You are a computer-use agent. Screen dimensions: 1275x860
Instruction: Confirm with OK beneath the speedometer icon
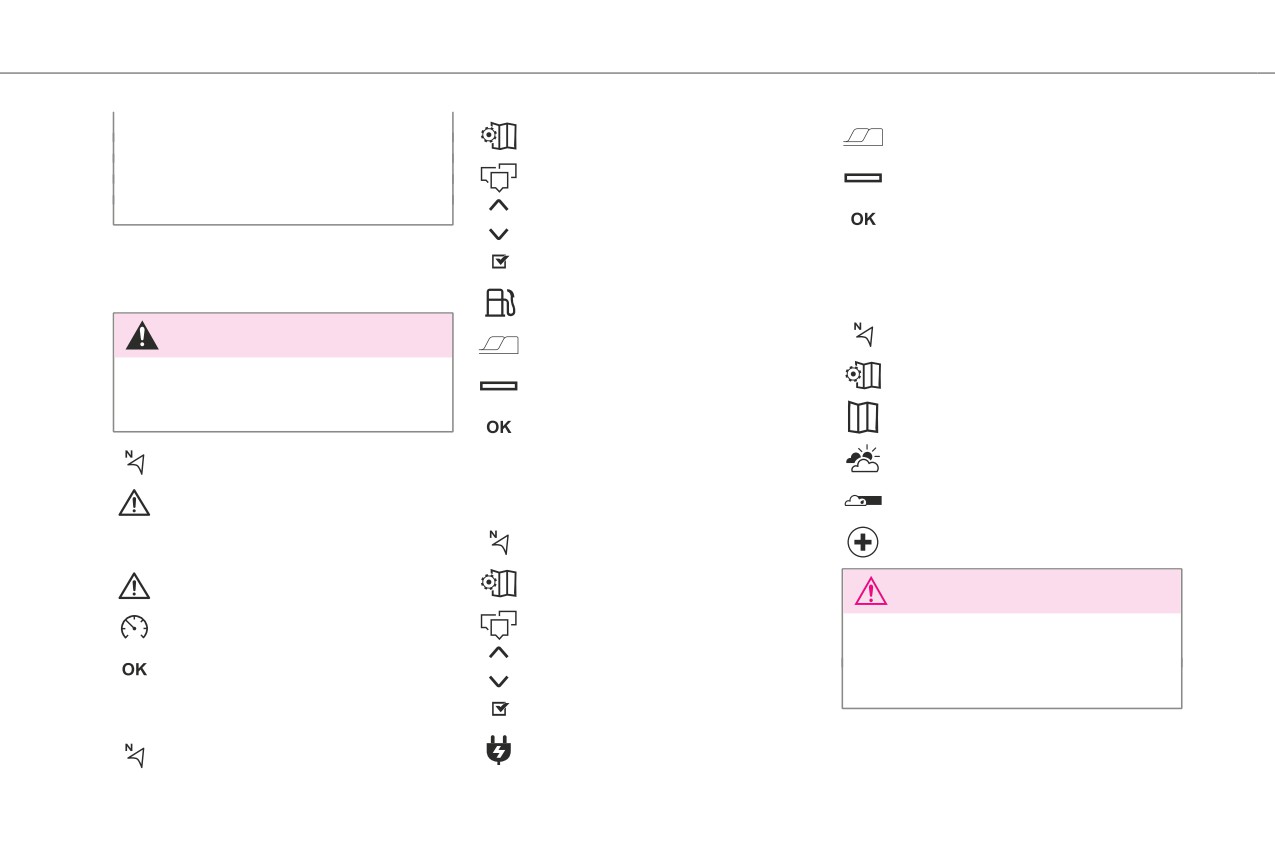(x=134, y=669)
